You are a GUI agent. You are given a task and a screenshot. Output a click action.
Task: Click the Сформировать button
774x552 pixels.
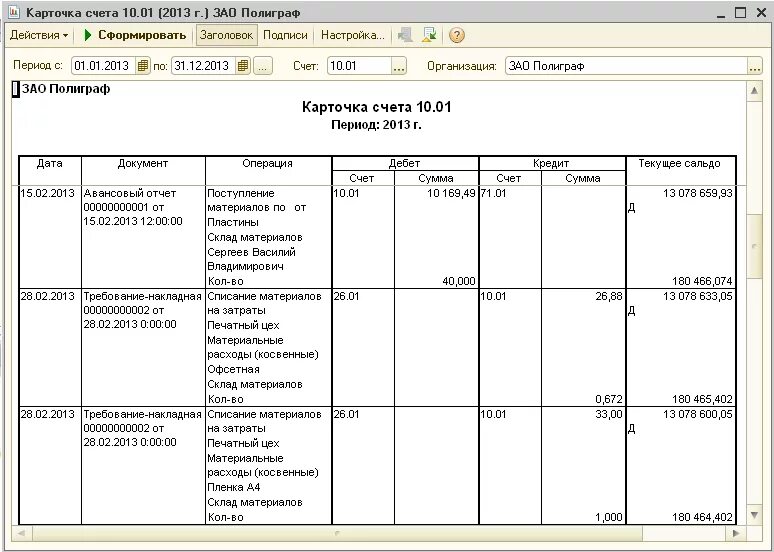(135, 35)
